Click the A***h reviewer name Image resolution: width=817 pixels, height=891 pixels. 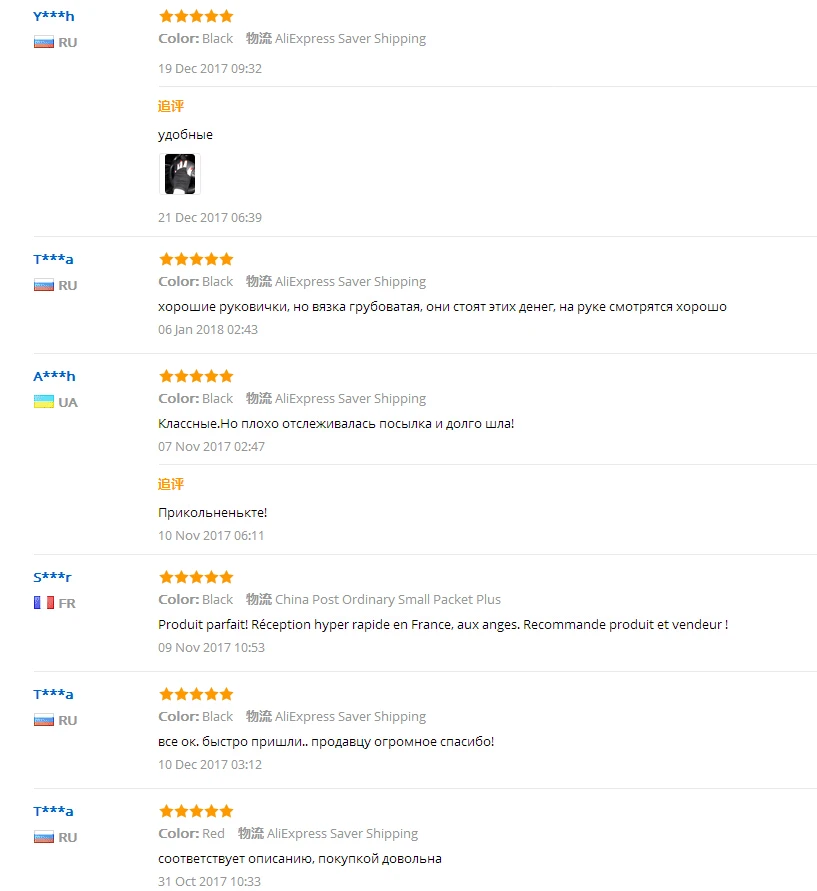(x=54, y=376)
